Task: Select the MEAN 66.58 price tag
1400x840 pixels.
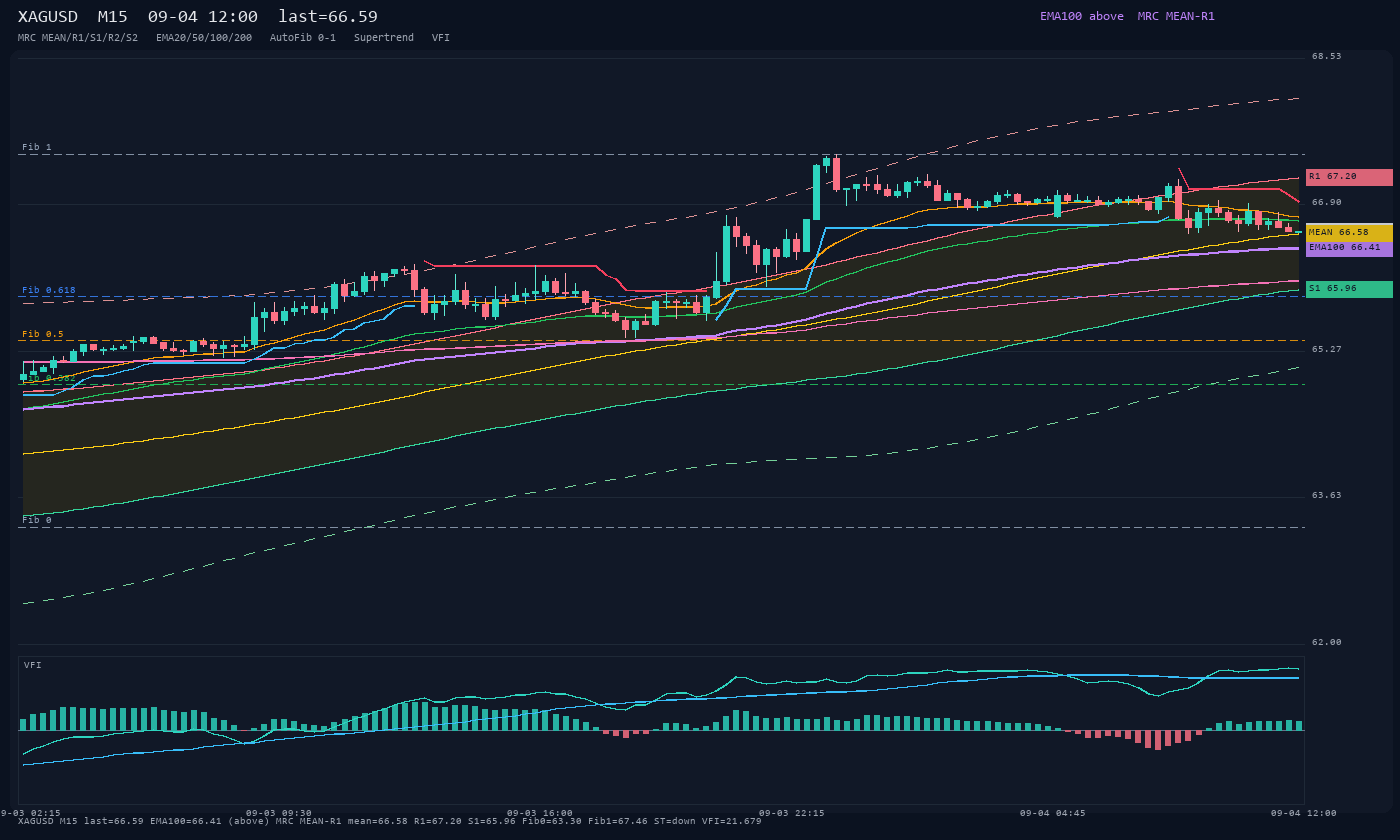Action: click(1349, 232)
